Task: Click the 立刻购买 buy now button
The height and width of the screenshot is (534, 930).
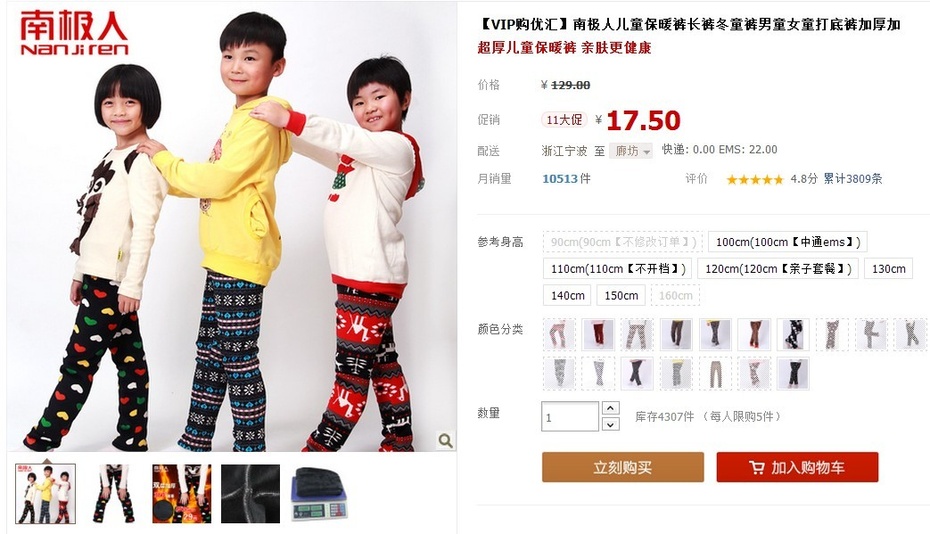Action: tap(623, 467)
